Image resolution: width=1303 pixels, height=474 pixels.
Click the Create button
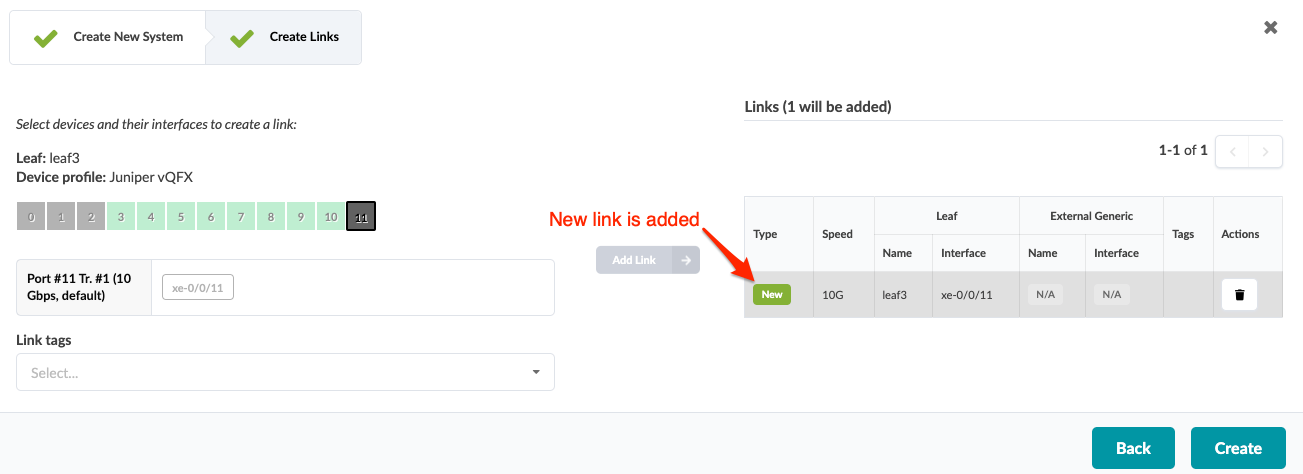coord(1238,448)
